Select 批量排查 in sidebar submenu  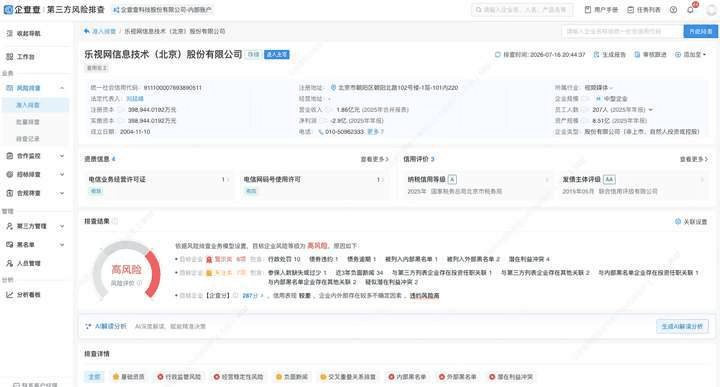28,122
